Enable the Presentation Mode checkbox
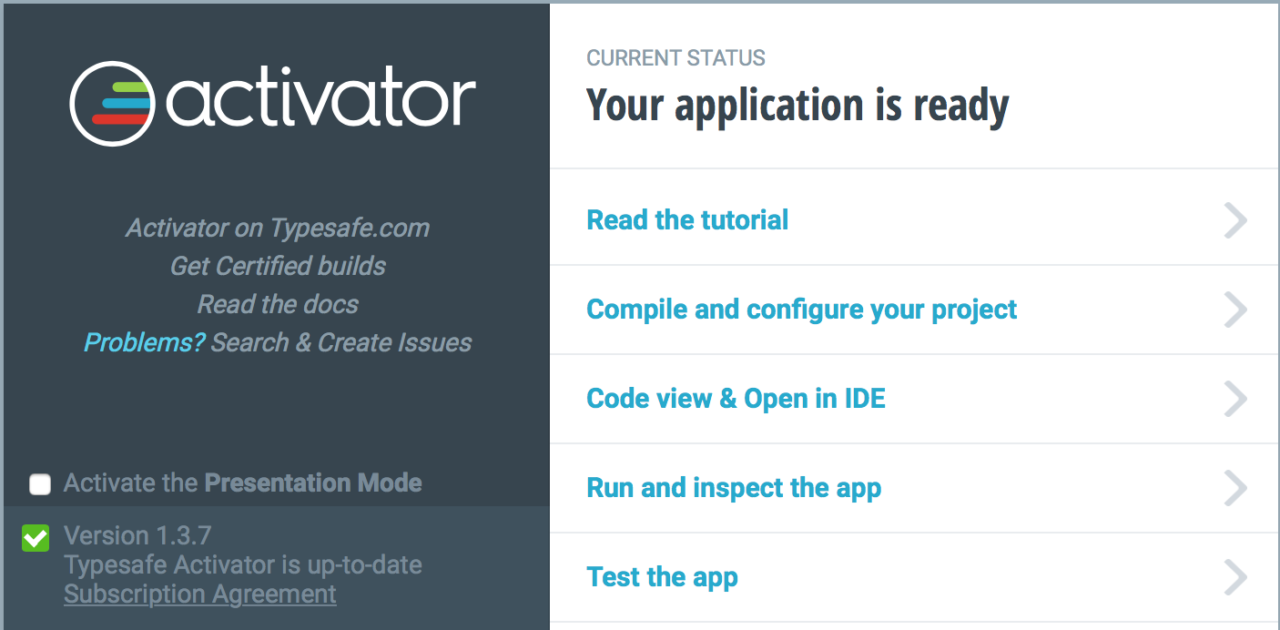This screenshot has width=1280, height=630. 40,485
